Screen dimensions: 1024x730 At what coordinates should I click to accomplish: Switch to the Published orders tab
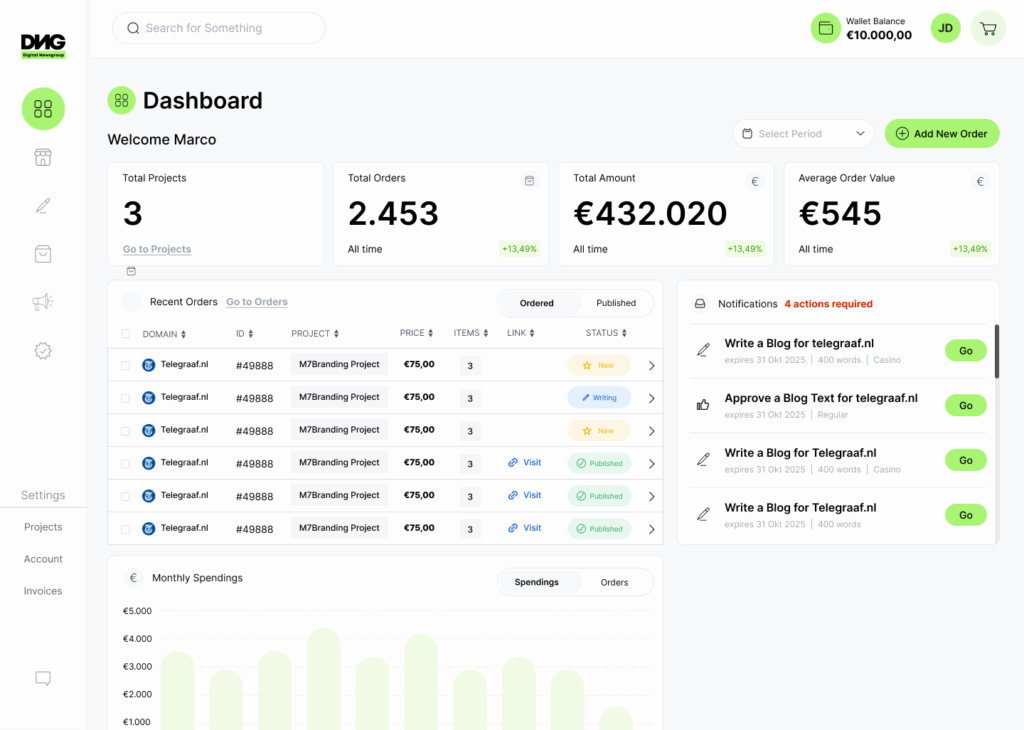click(x=616, y=303)
